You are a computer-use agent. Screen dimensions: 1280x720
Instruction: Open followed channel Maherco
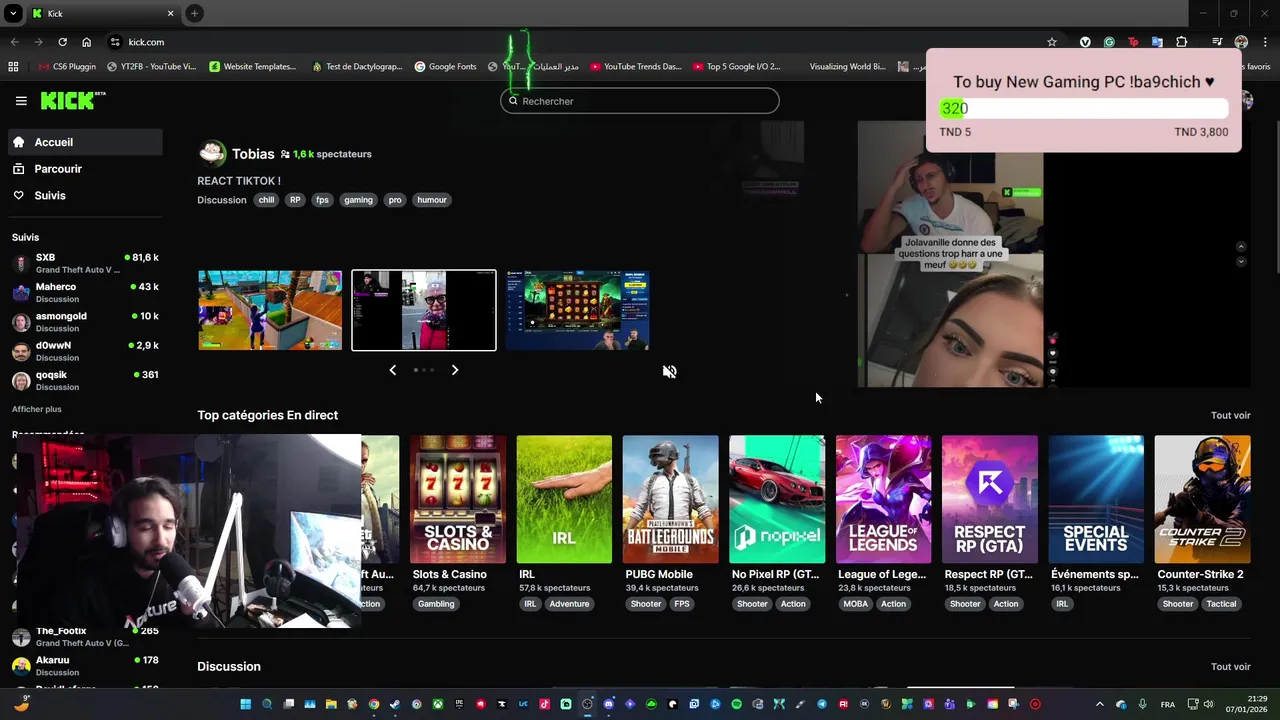coord(85,292)
